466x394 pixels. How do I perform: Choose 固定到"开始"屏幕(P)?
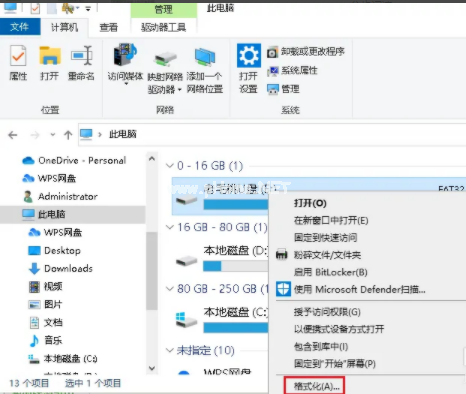(x=335, y=364)
